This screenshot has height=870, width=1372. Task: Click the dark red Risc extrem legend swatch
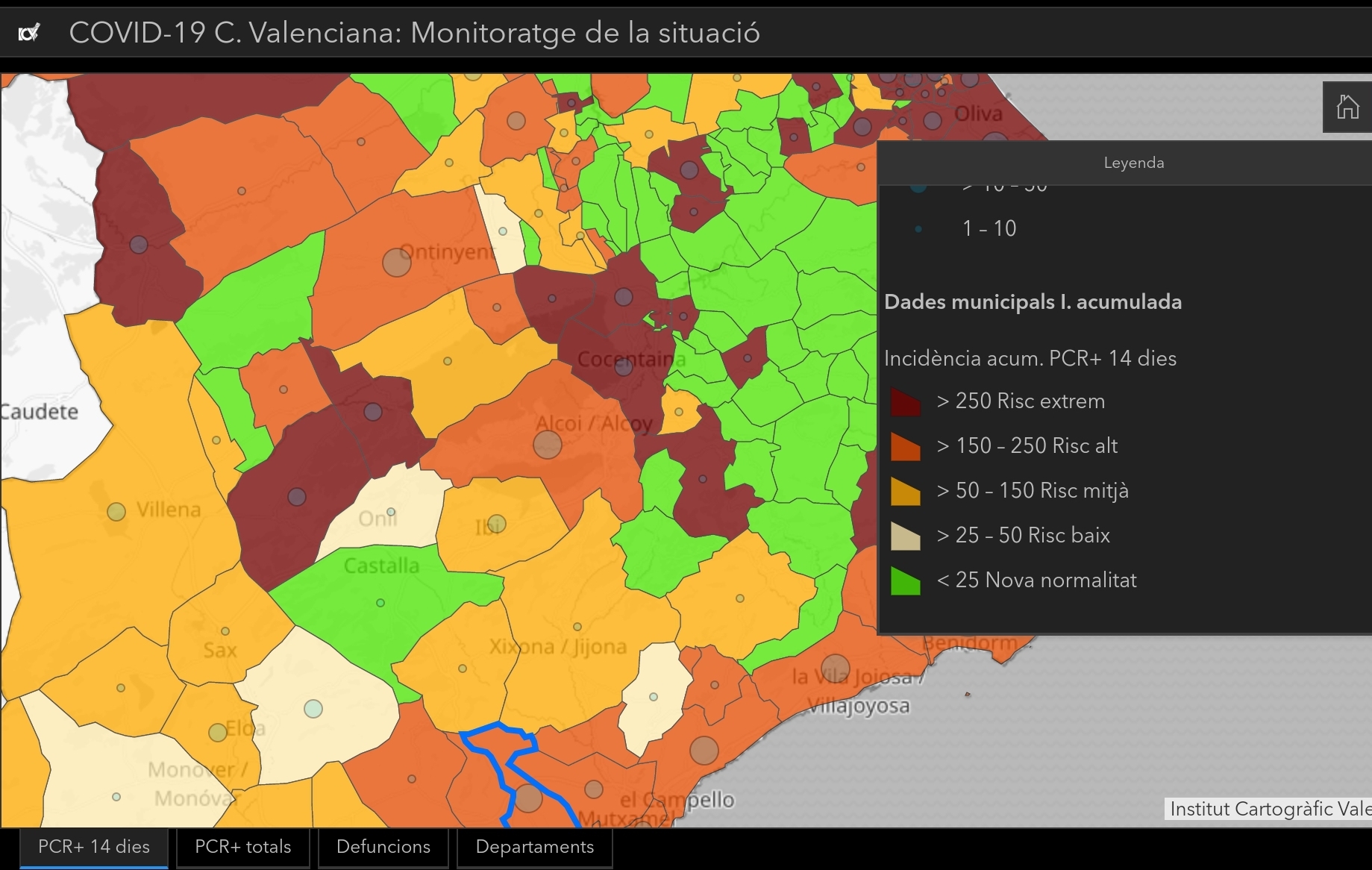pyautogui.click(x=906, y=401)
